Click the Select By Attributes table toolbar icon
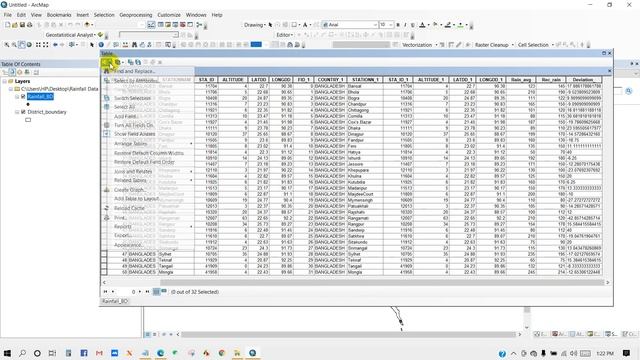The width and height of the screenshot is (640, 360). click(x=130, y=62)
